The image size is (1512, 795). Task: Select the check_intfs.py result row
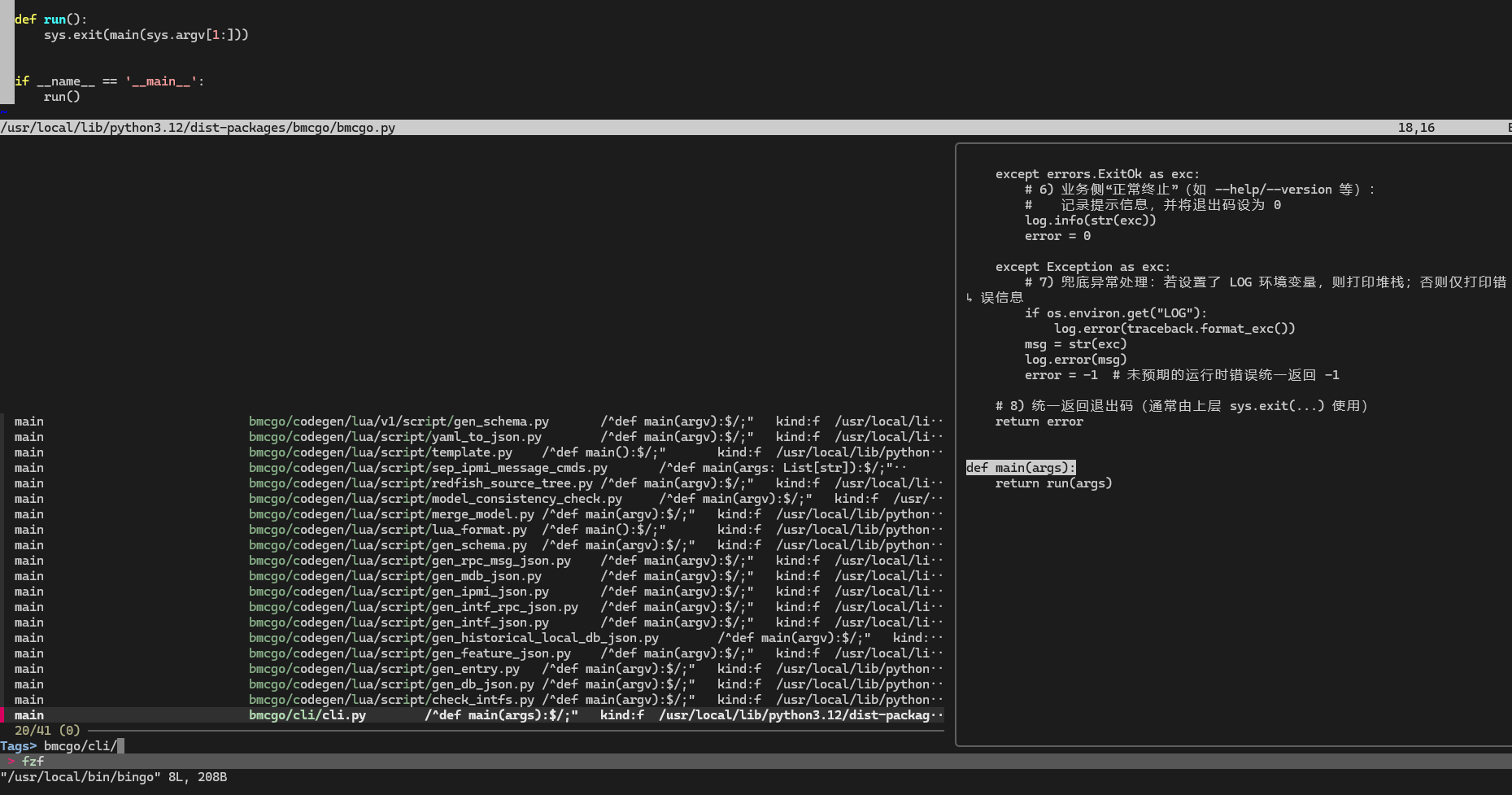coord(391,700)
